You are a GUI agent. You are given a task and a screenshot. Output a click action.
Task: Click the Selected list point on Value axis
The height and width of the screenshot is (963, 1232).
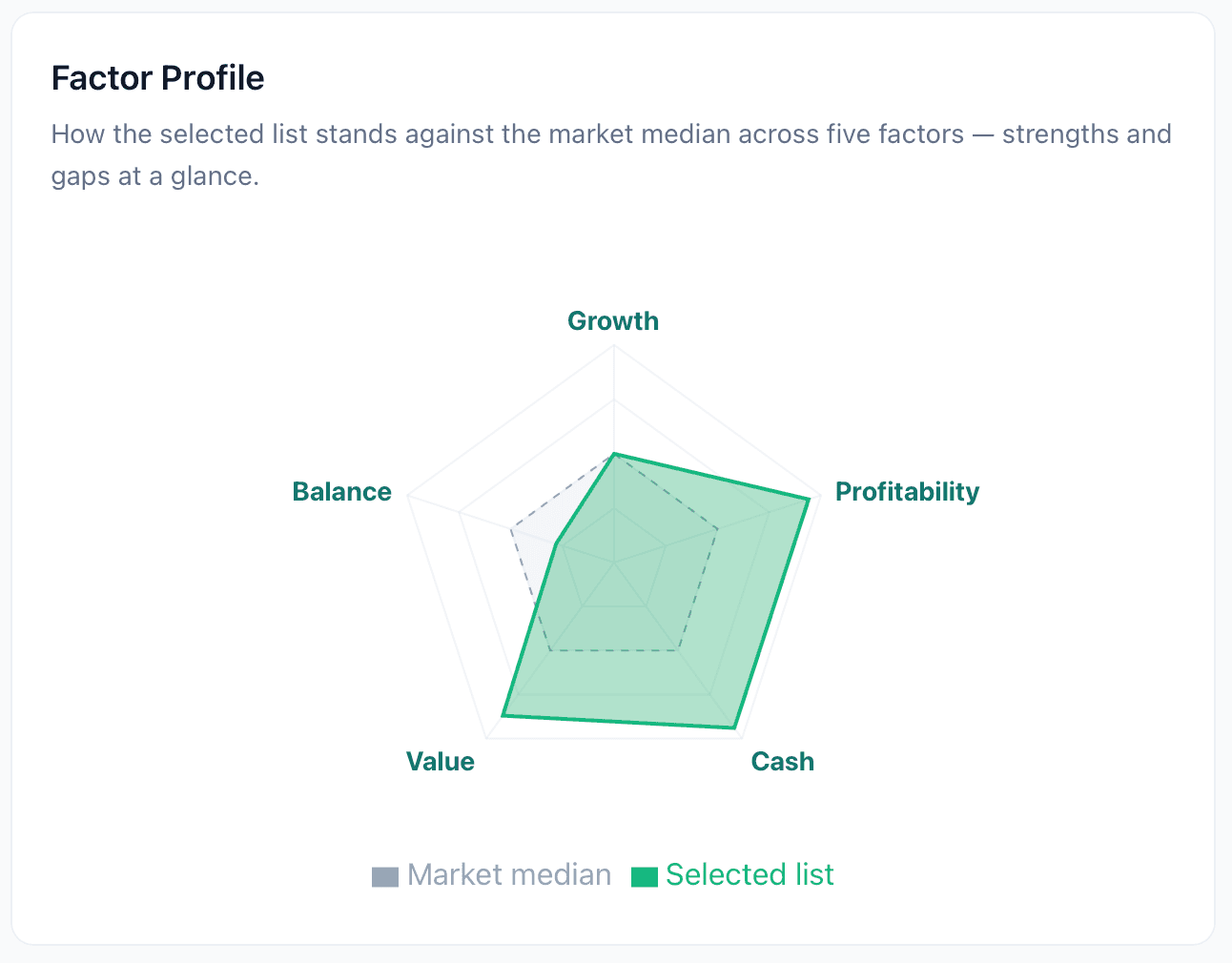point(503,715)
